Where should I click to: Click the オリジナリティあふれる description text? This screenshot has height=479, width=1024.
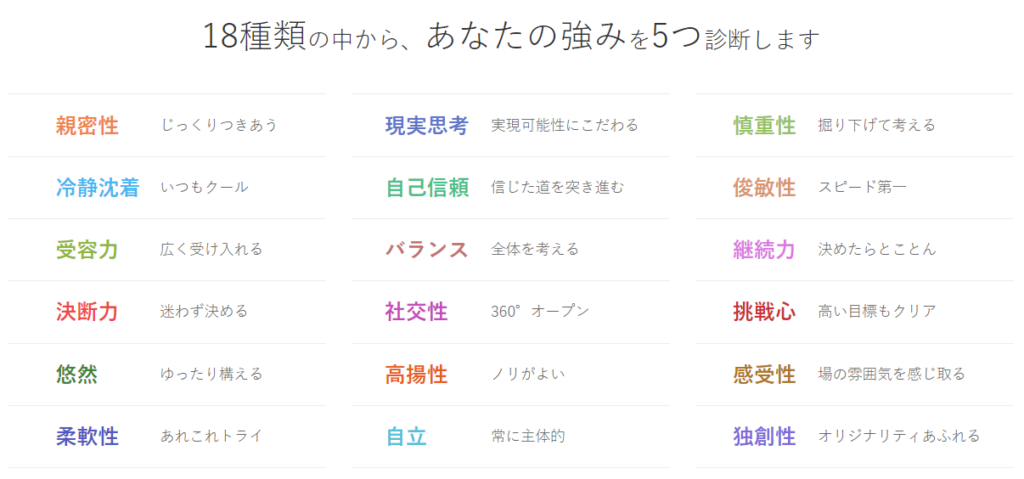click(899, 436)
